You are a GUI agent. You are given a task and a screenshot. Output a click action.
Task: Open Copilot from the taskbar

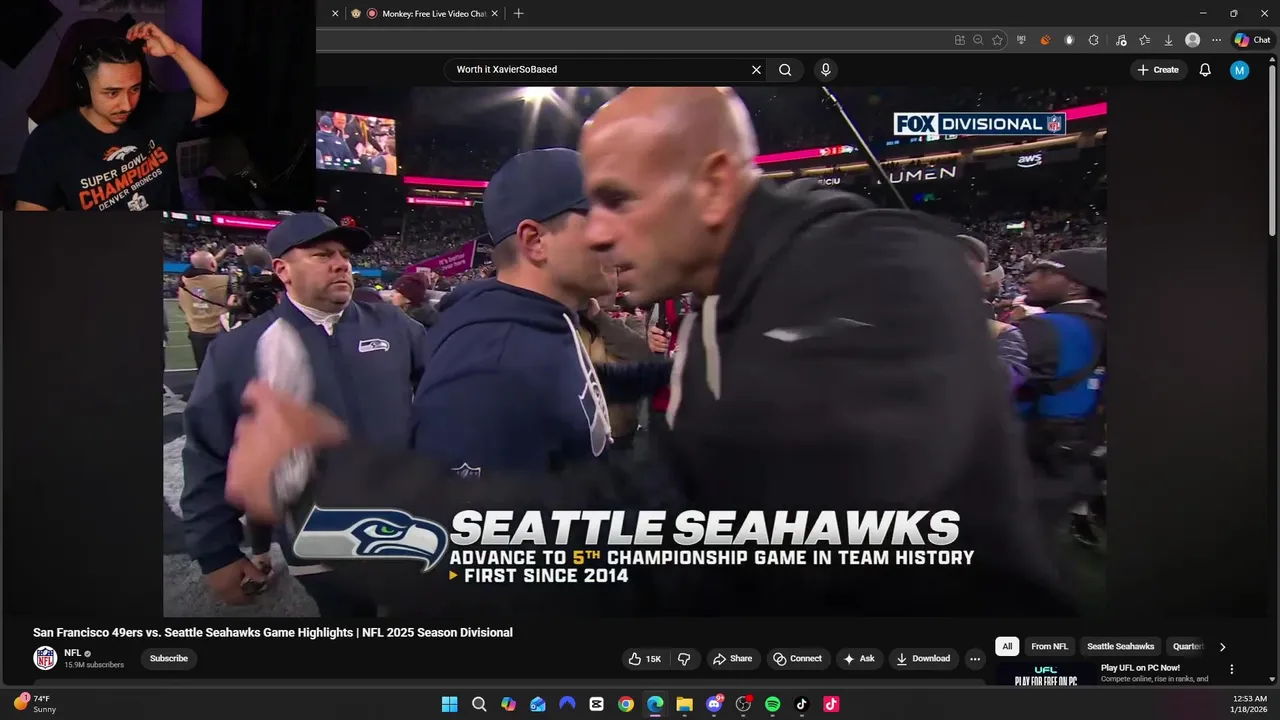point(508,704)
